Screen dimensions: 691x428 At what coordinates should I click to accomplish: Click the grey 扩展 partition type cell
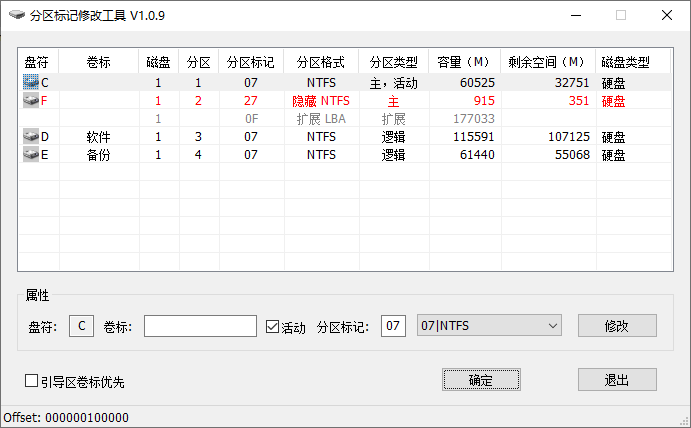pyautogui.click(x=394, y=119)
